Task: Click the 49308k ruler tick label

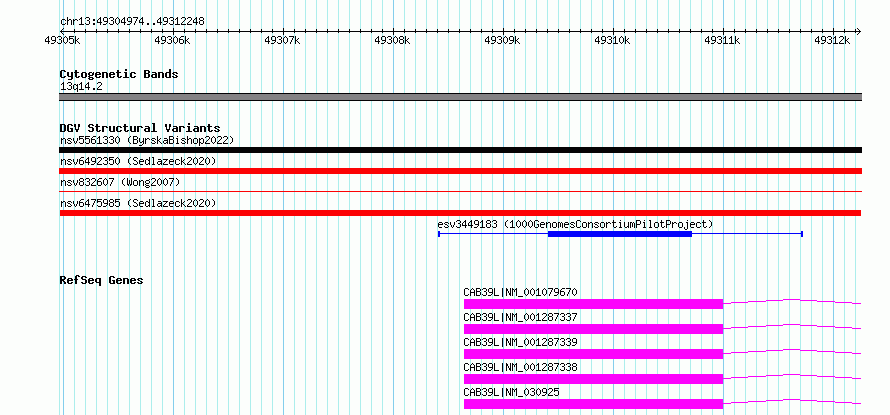Action: [393, 41]
